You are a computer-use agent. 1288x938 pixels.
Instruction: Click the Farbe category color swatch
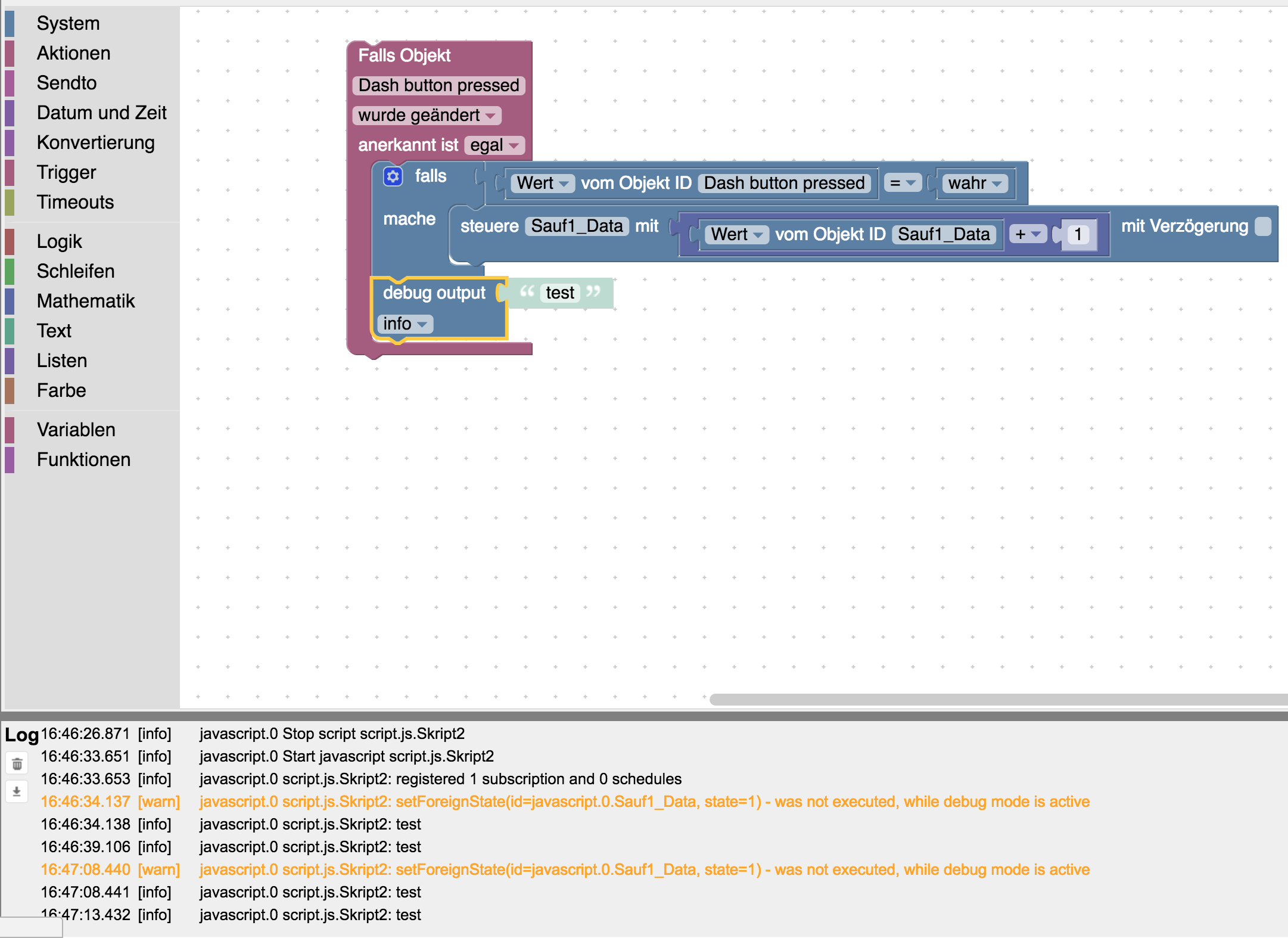click(x=10, y=390)
